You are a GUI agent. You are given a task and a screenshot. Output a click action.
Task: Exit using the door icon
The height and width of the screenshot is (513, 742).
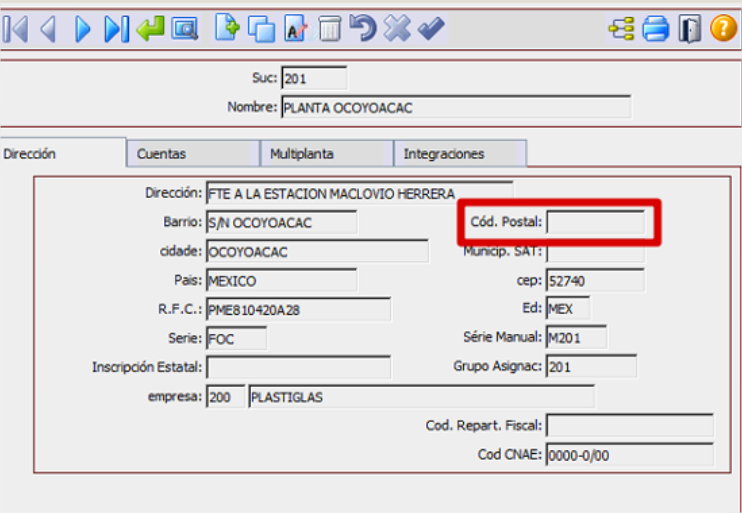point(689,28)
